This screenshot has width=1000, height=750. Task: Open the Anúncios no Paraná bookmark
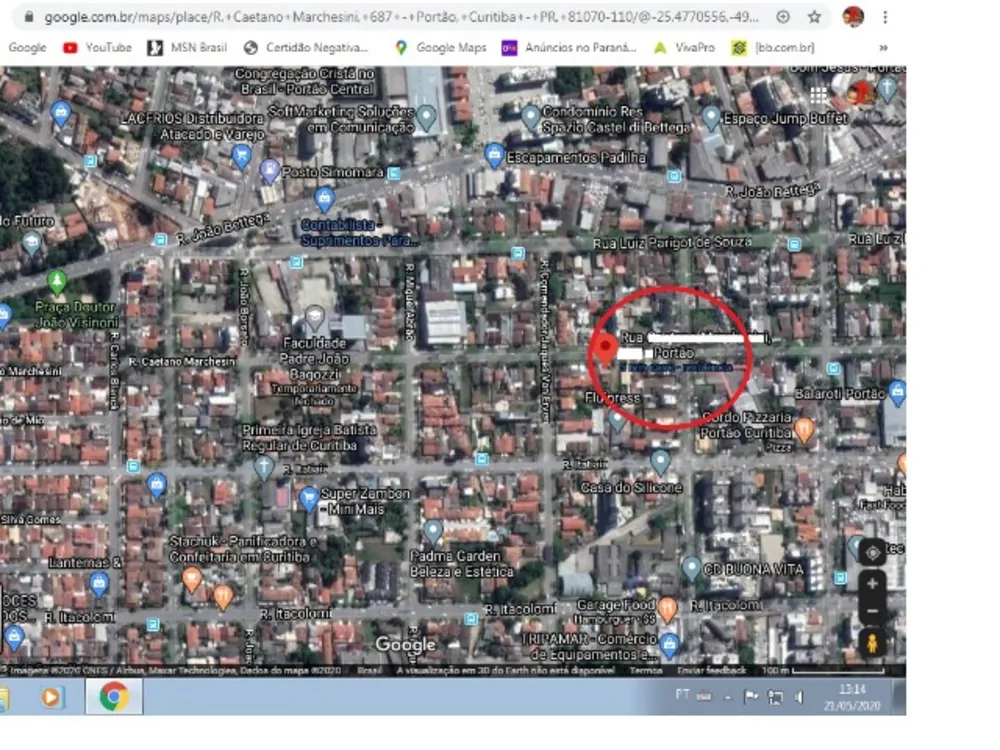[569, 48]
